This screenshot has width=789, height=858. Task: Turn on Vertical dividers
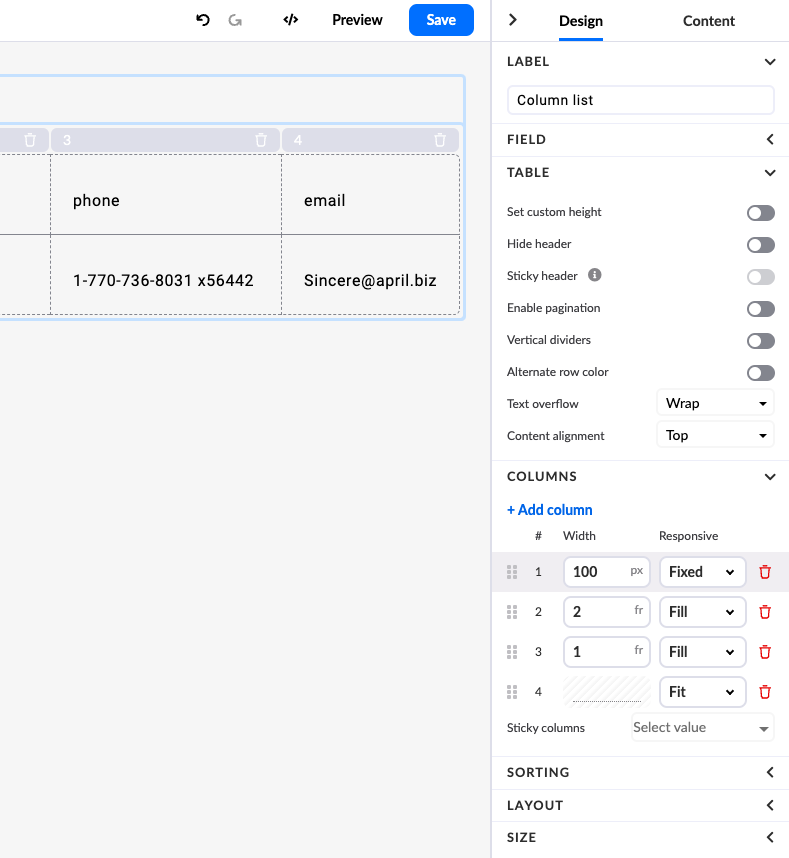click(x=761, y=341)
